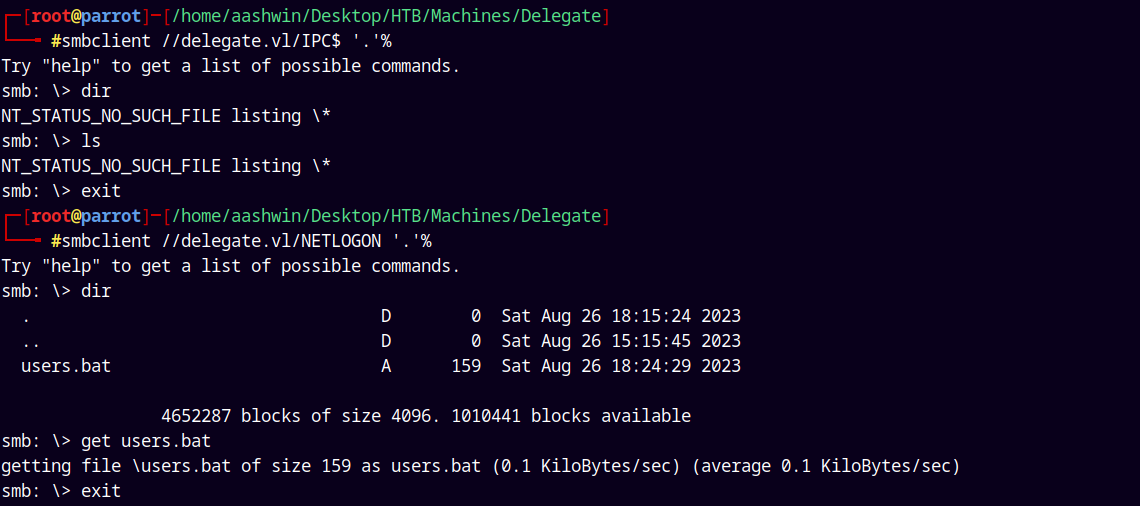Screen dimensions: 1140x506
Task: Click the exit command after get users.bat
Action: point(101,491)
